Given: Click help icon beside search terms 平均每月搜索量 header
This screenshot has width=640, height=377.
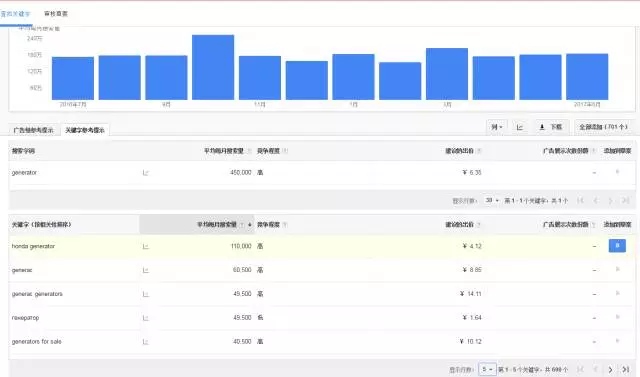Looking at the screenshot, I should (x=249, y=151).
